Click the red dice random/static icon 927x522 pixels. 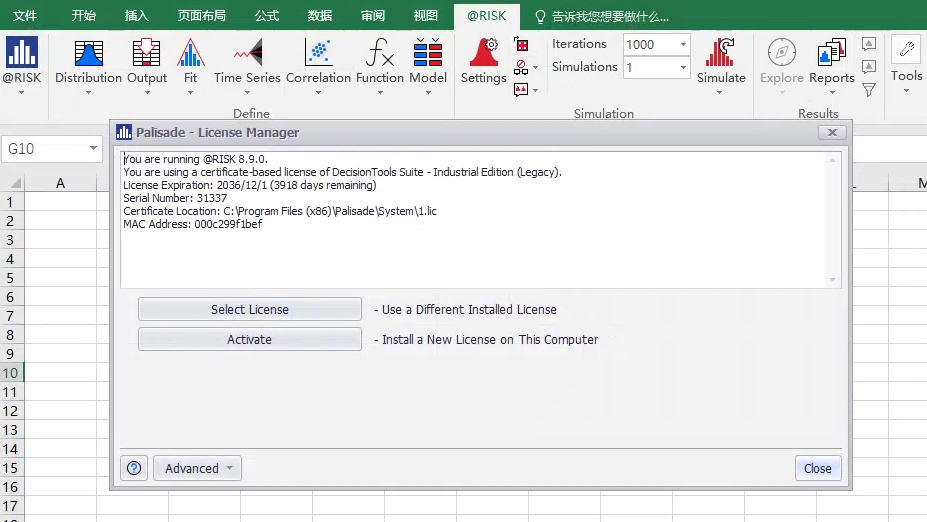click(x=521, y=44)
